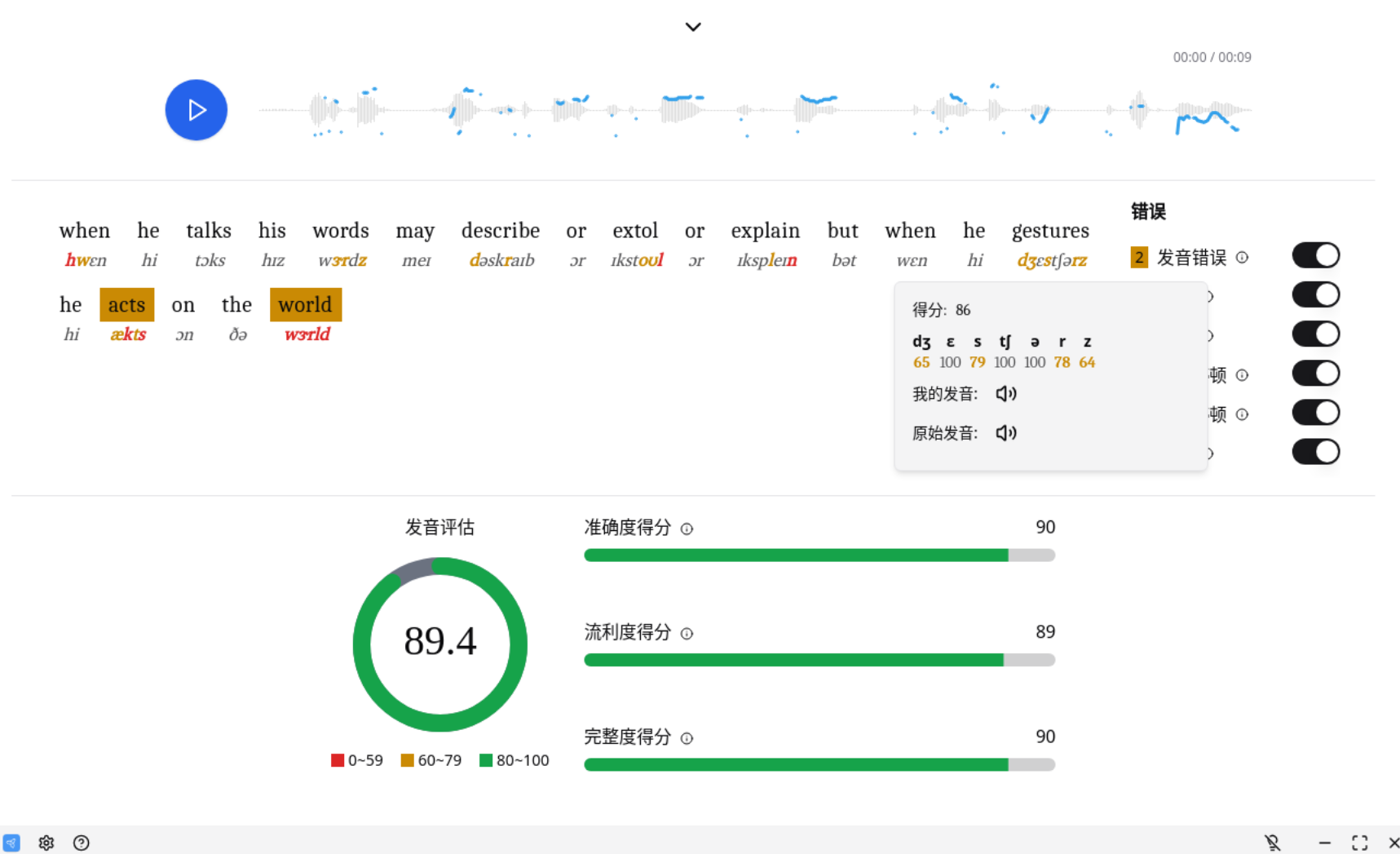Show info for 完整度得分
The width and height of the screenshot is (1400, 854).
click(x=687, y=738)
